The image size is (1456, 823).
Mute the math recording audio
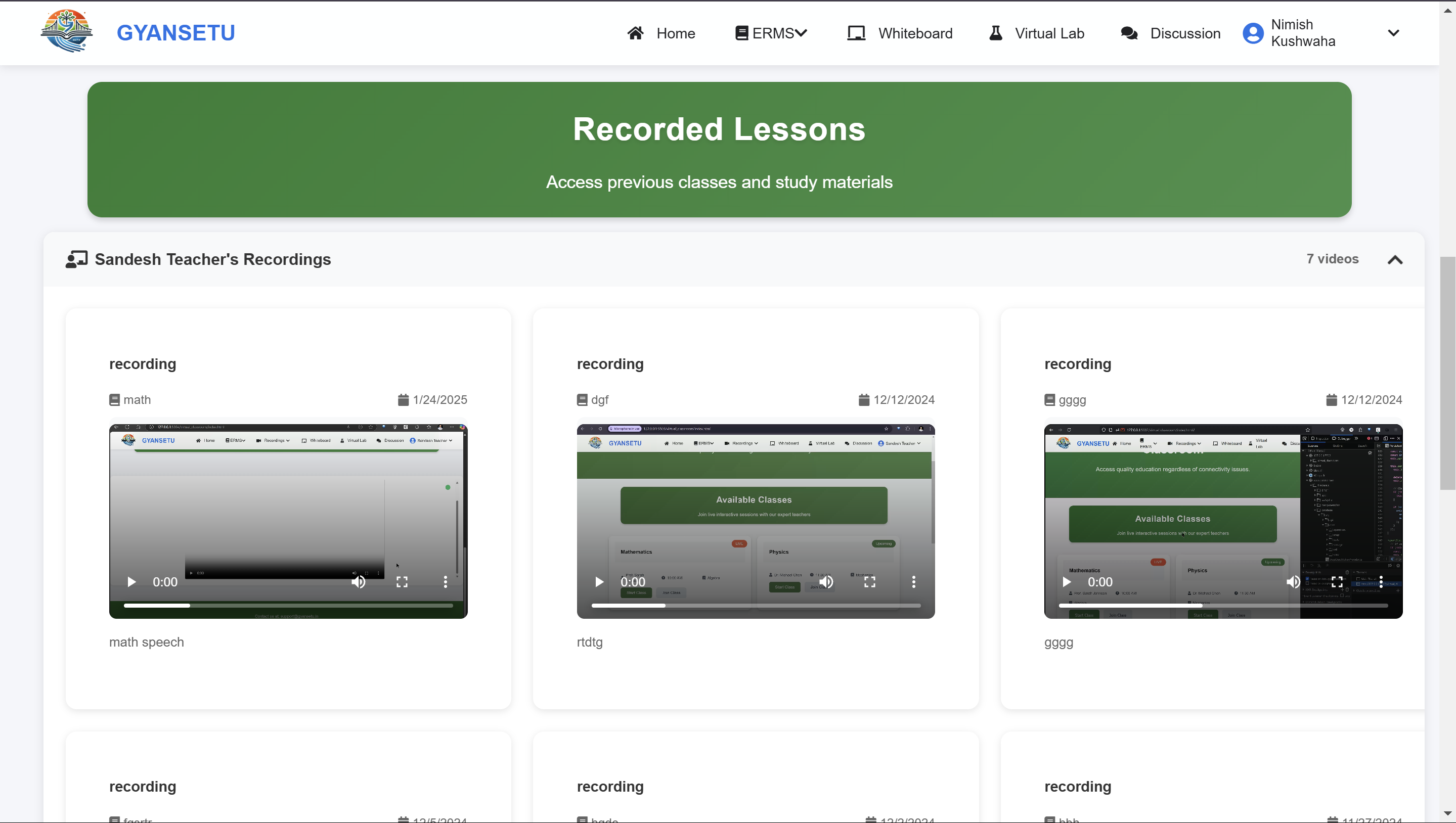(359, 582)
